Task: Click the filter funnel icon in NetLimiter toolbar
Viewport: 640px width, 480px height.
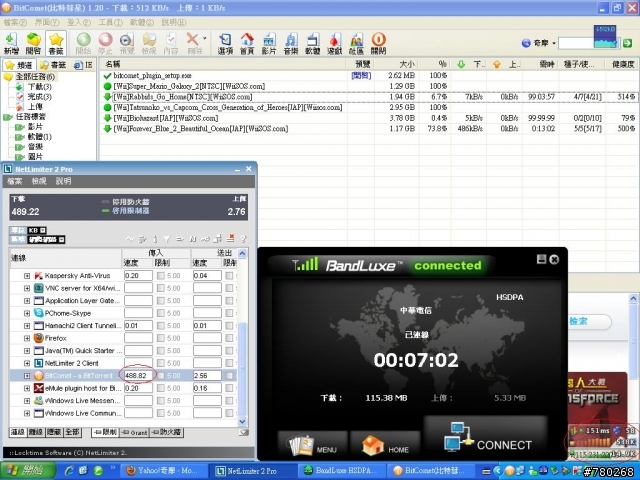Action: click(167, 239)
